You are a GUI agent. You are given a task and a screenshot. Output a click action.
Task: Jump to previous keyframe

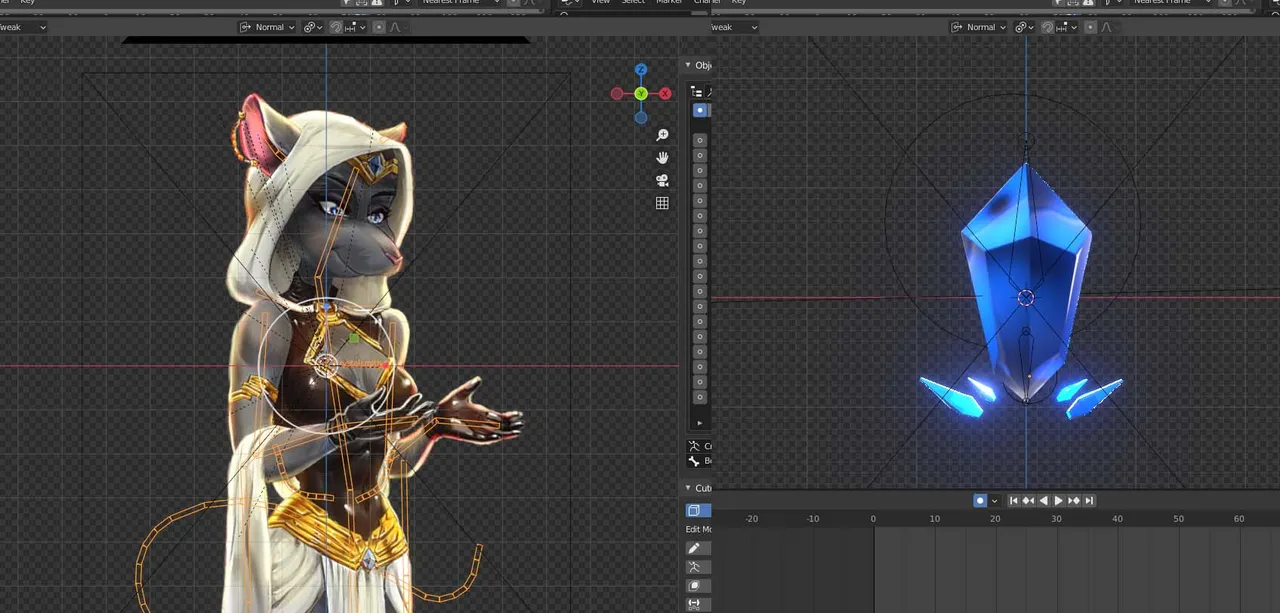pos(1029,500)
